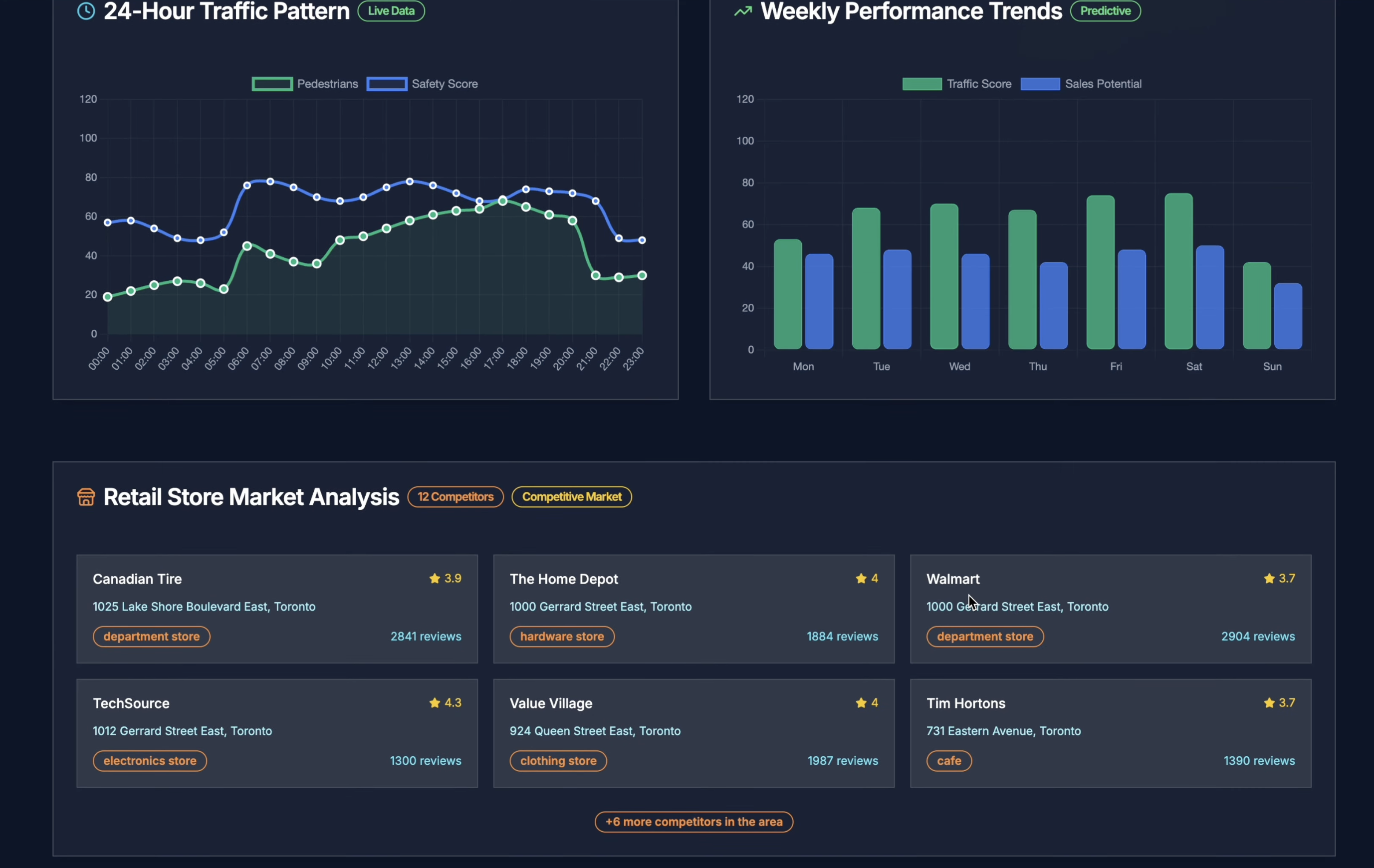1374x868 pixels.
Task: Click the trend arrow icon beside Weekly Performance Trends
Action: tap(742, 11)
